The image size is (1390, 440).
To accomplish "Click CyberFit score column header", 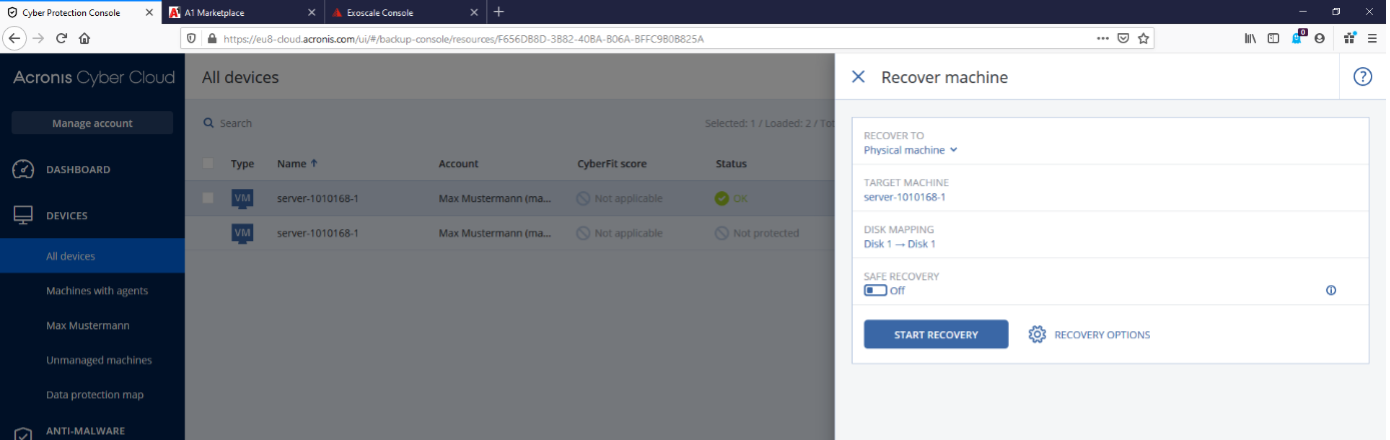I will [x=611, y=163].
